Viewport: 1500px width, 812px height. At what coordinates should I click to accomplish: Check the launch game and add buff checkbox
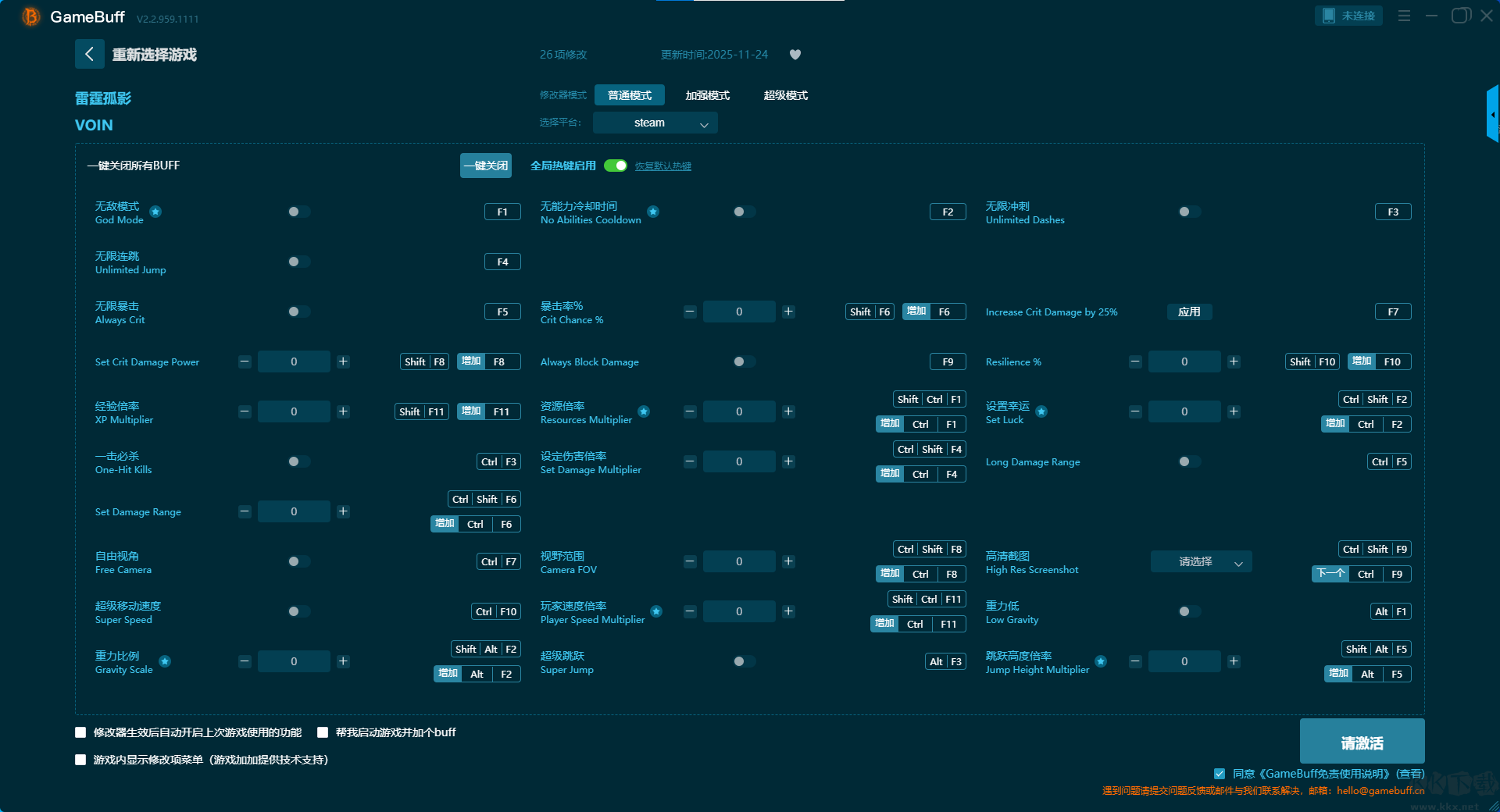click(x=323, y=732)
